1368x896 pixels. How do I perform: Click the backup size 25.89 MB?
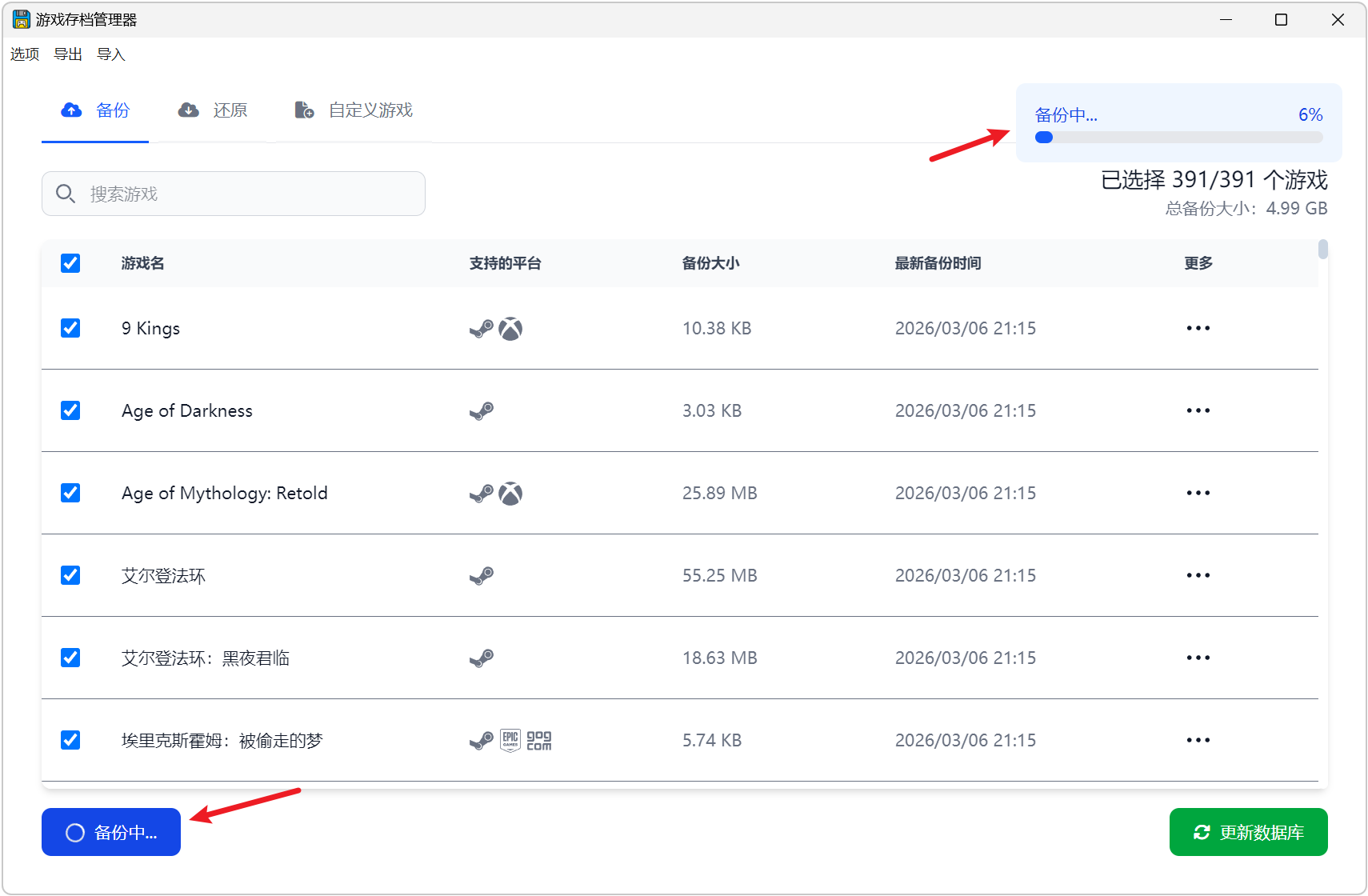pos(720,493)
